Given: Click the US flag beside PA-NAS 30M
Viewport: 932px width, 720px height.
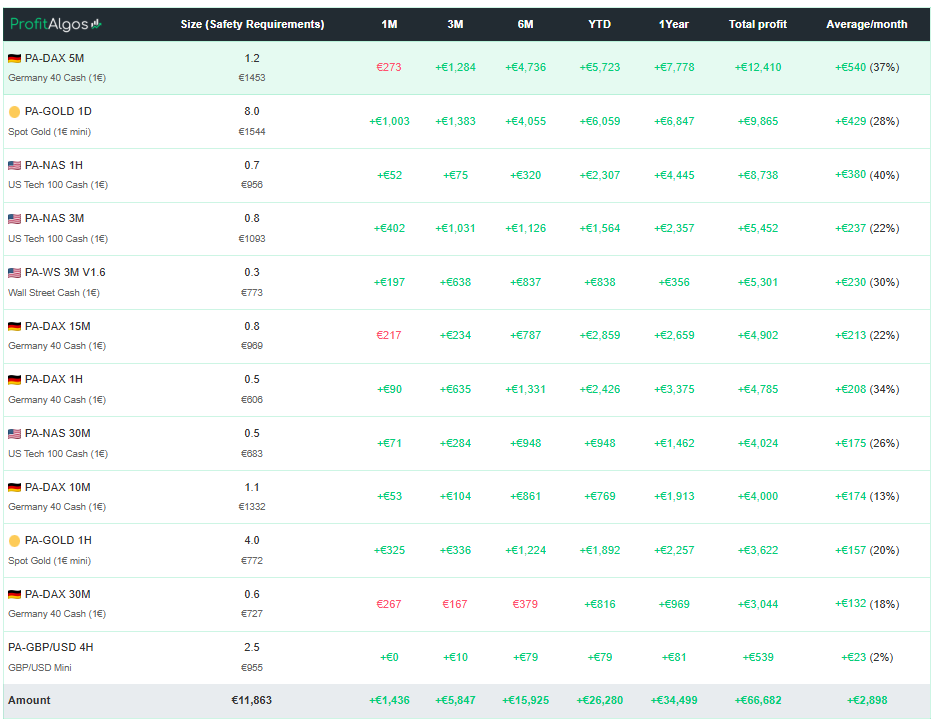Looking at the screenshot, I should pyautogui.click(x=14, y=434).
